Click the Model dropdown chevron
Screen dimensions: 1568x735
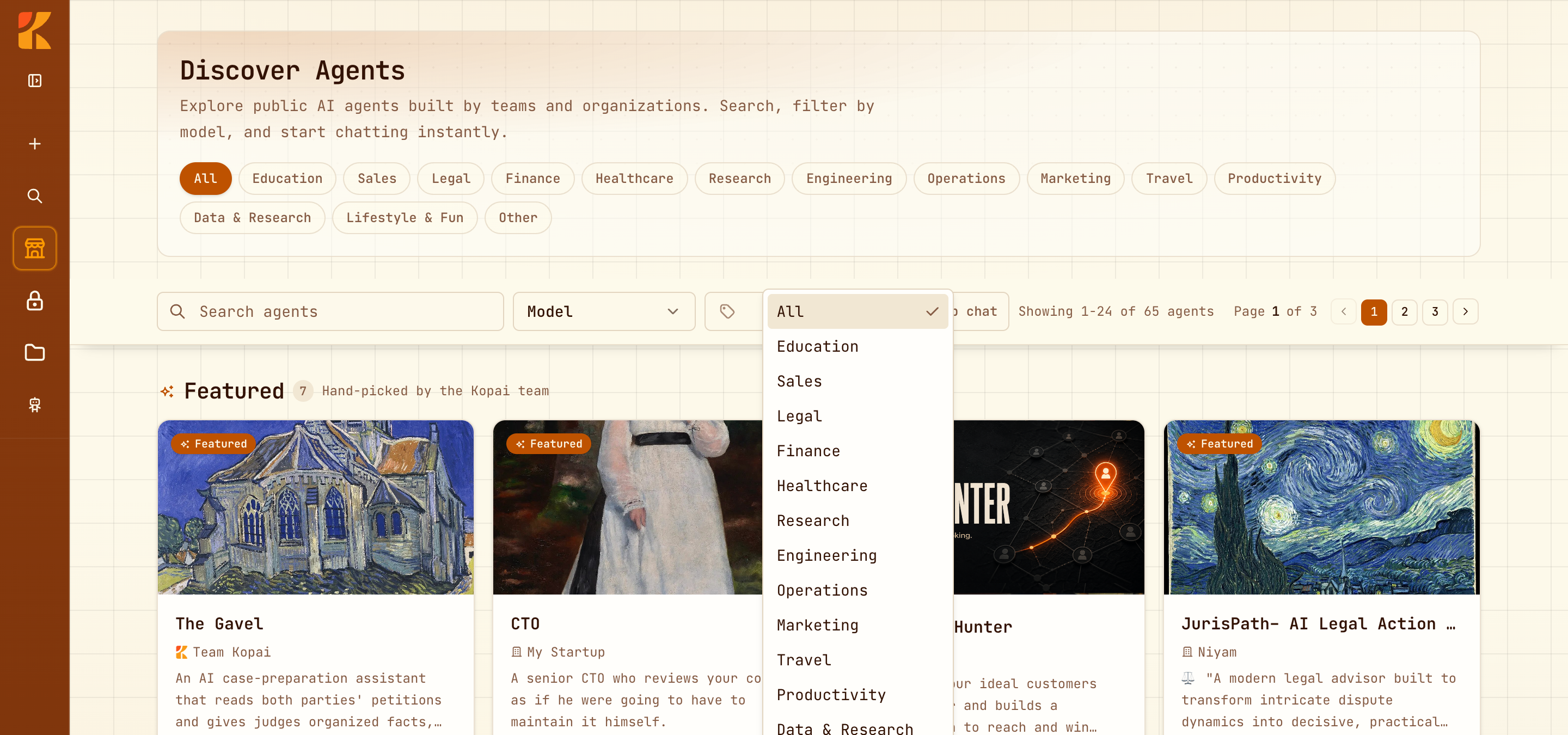672,311
